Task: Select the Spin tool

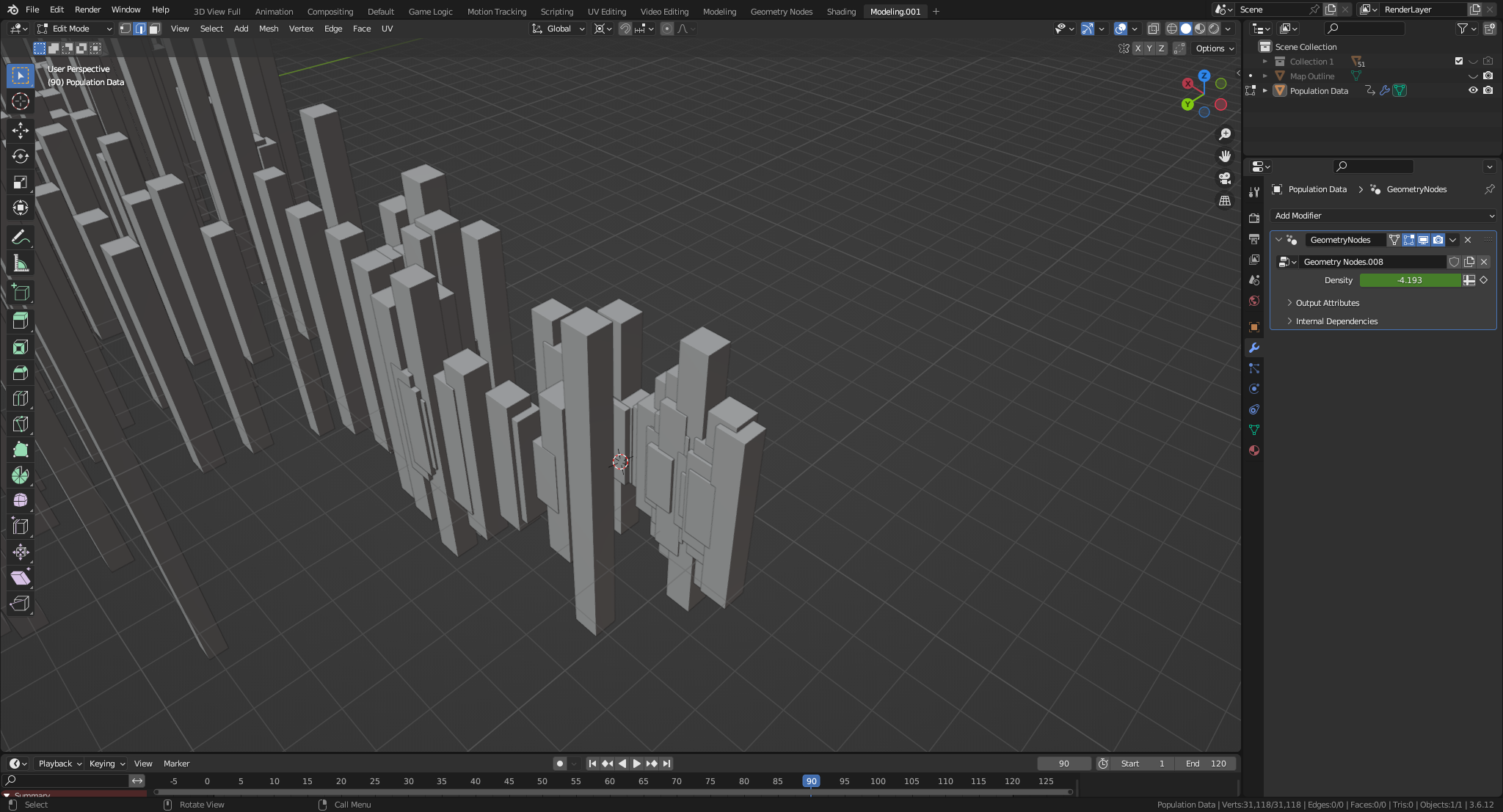Action: tap(20, 475)
